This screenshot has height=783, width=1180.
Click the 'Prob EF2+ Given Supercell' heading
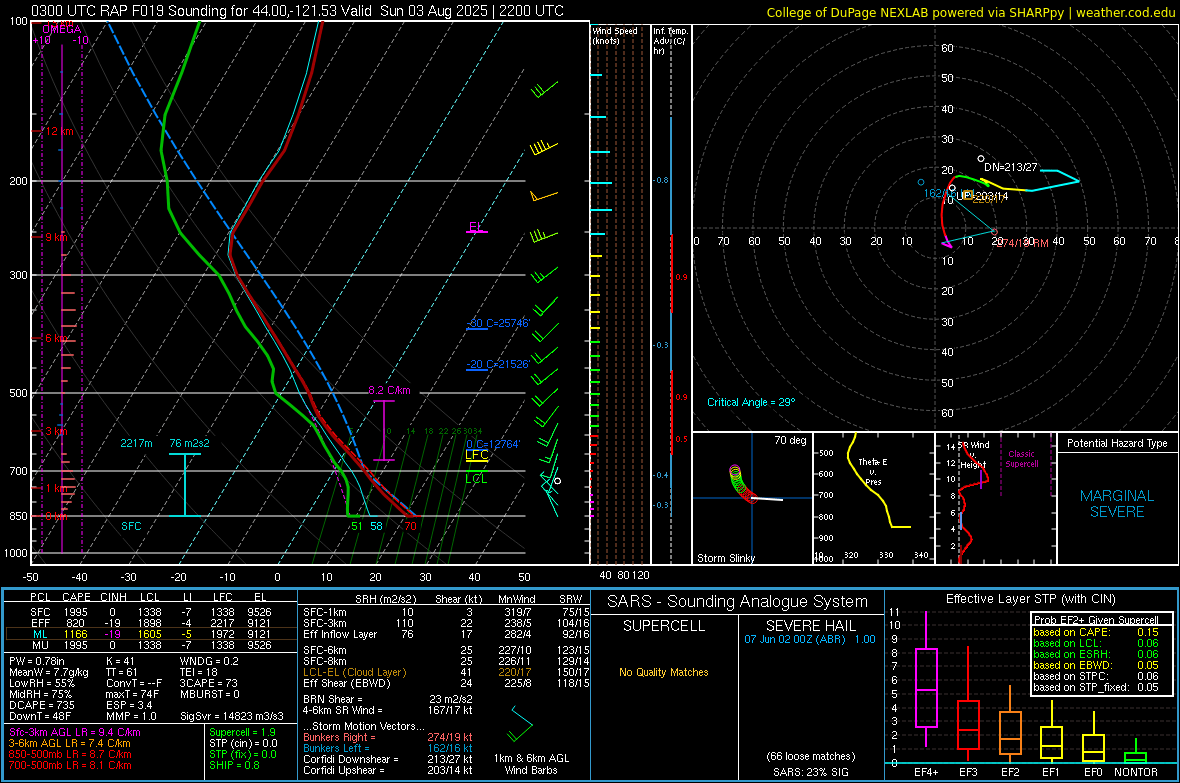point(1096,620)
